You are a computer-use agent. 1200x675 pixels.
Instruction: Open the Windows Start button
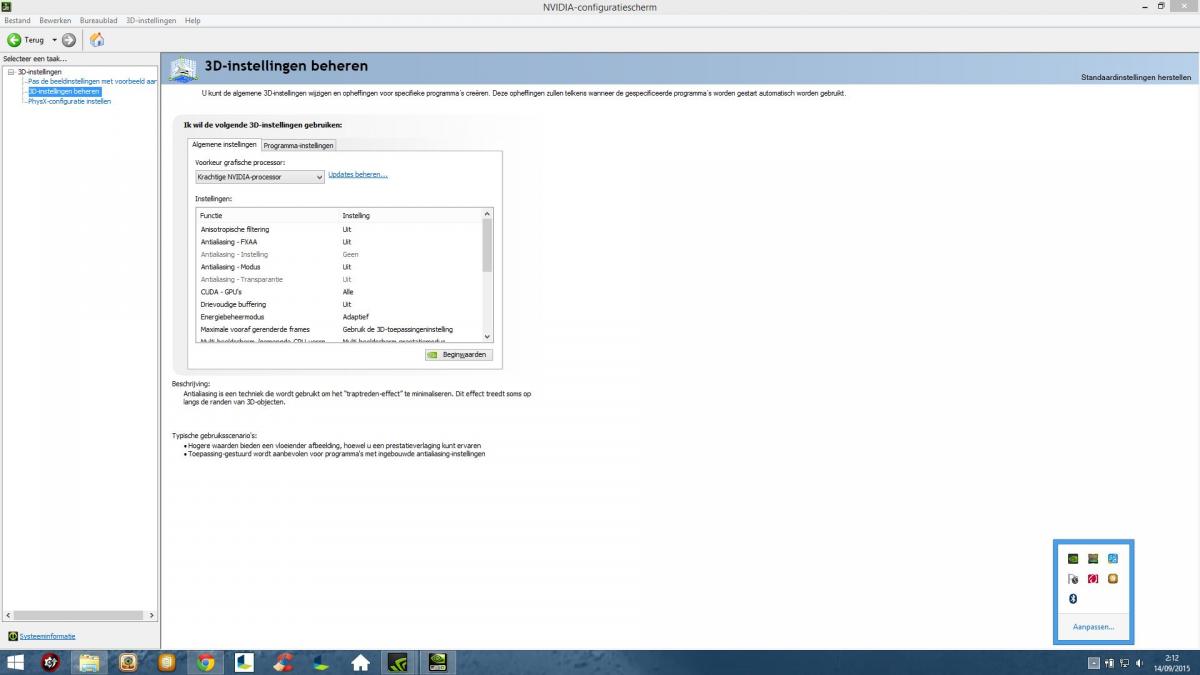tap(16, 663)
